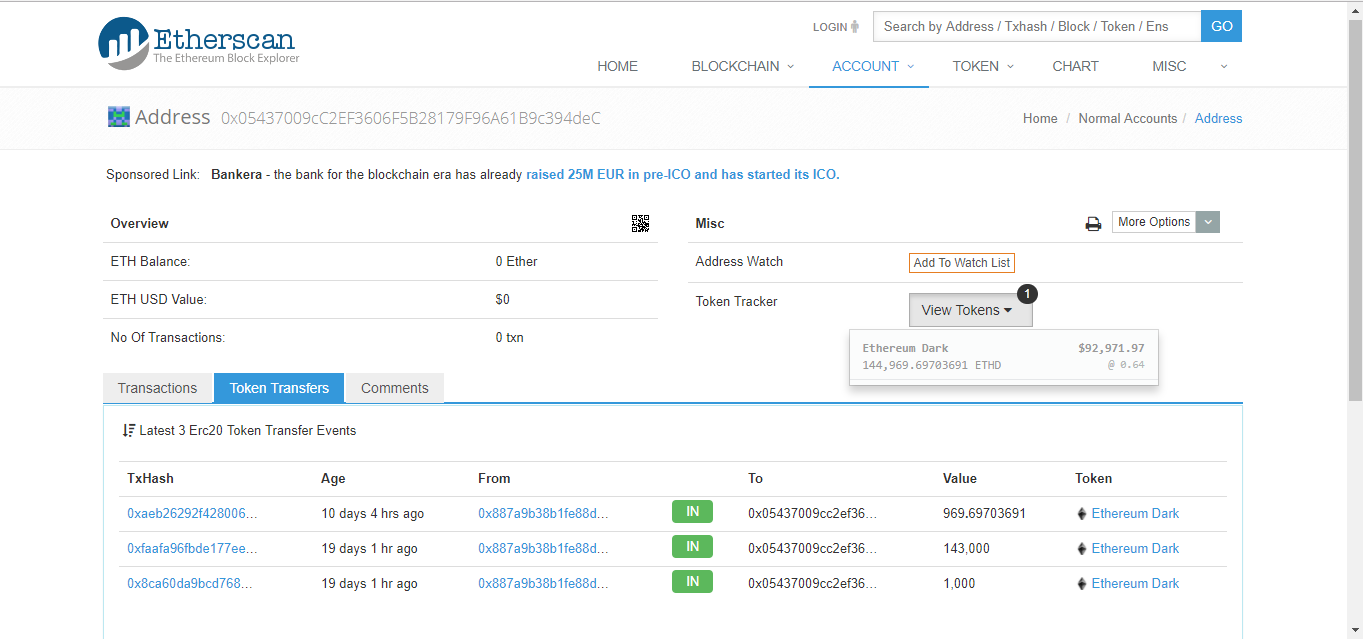
Task: Click the "0 Ether" balance value
Action: click(x=516, y=262)
